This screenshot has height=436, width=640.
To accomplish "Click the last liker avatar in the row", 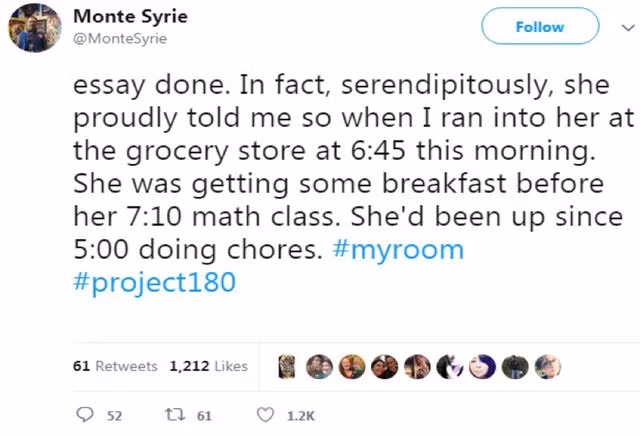I will coord(549,366).
